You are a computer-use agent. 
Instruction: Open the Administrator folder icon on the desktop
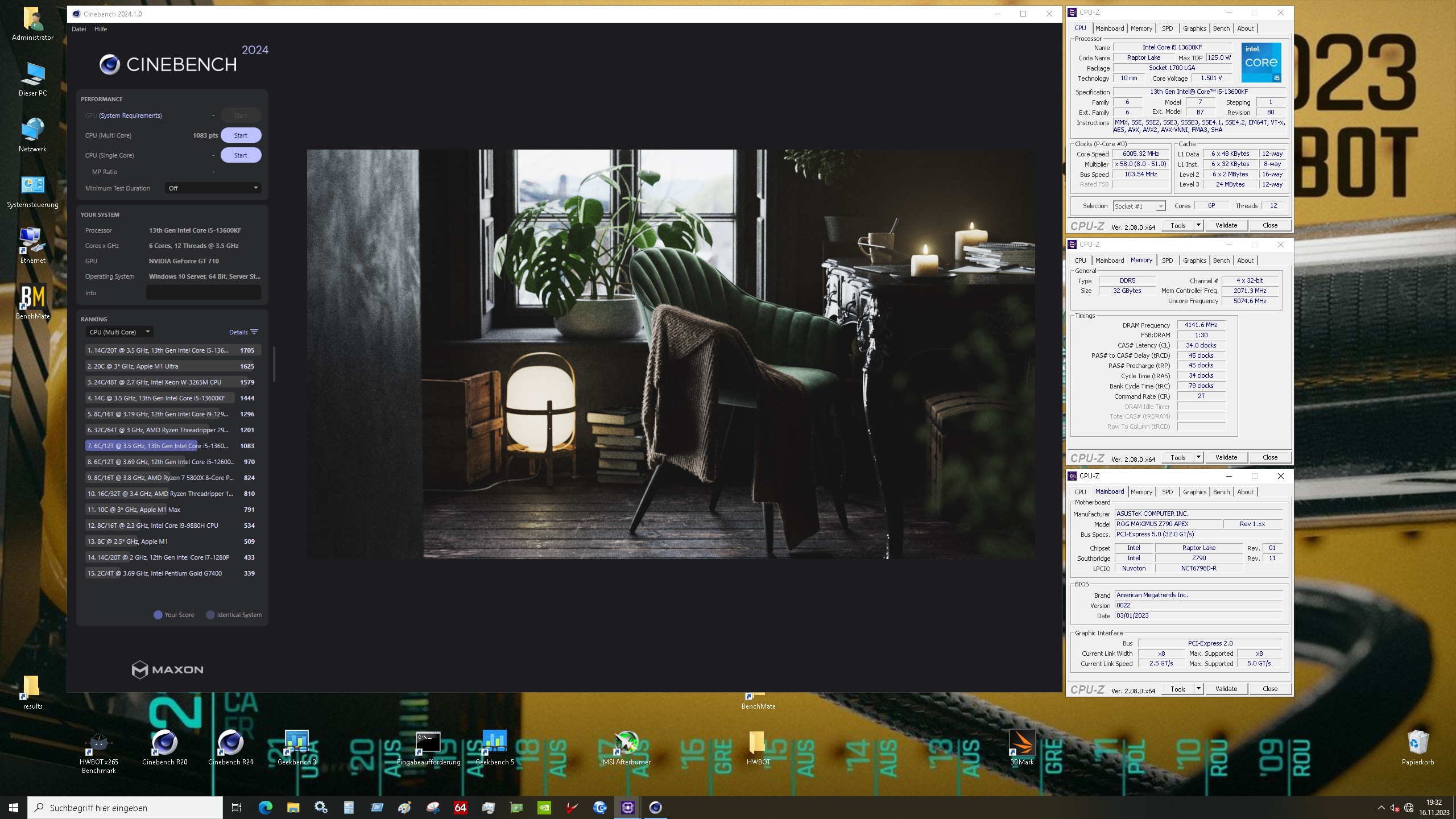point(33,24)
